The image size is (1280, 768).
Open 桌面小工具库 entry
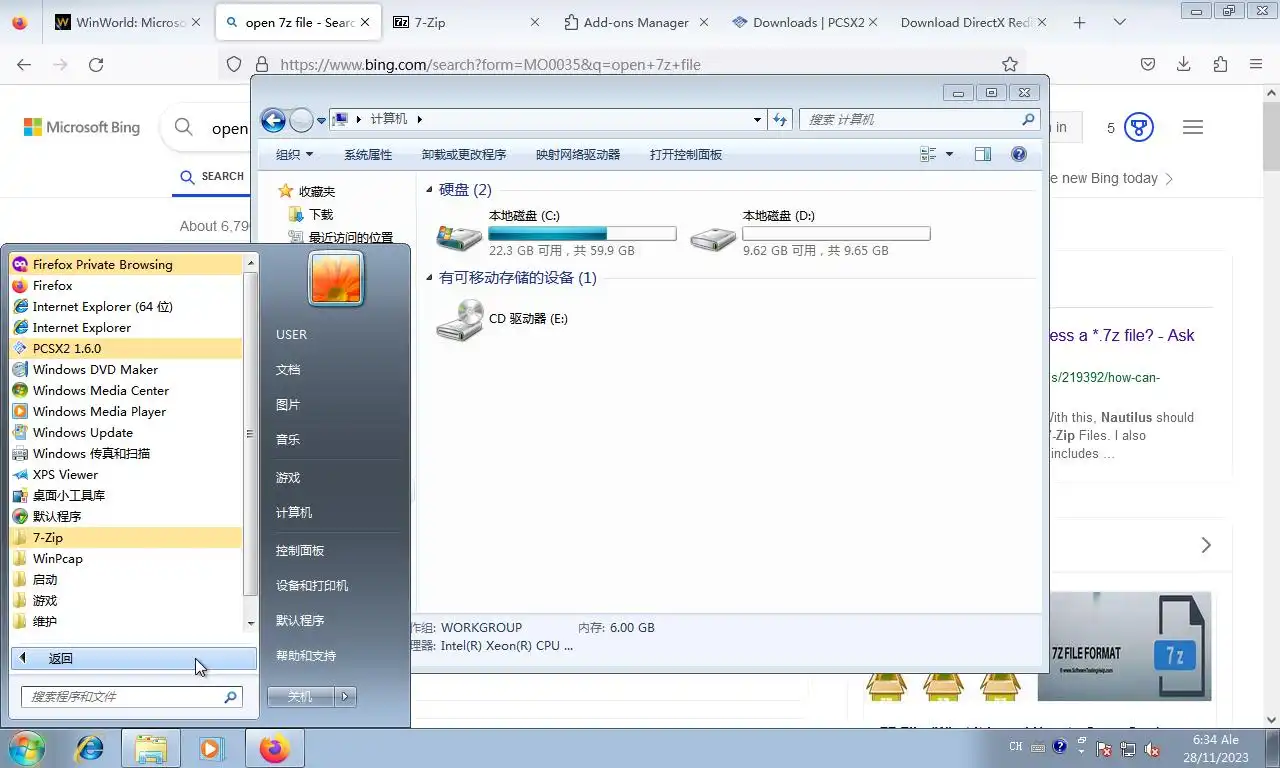126,495
